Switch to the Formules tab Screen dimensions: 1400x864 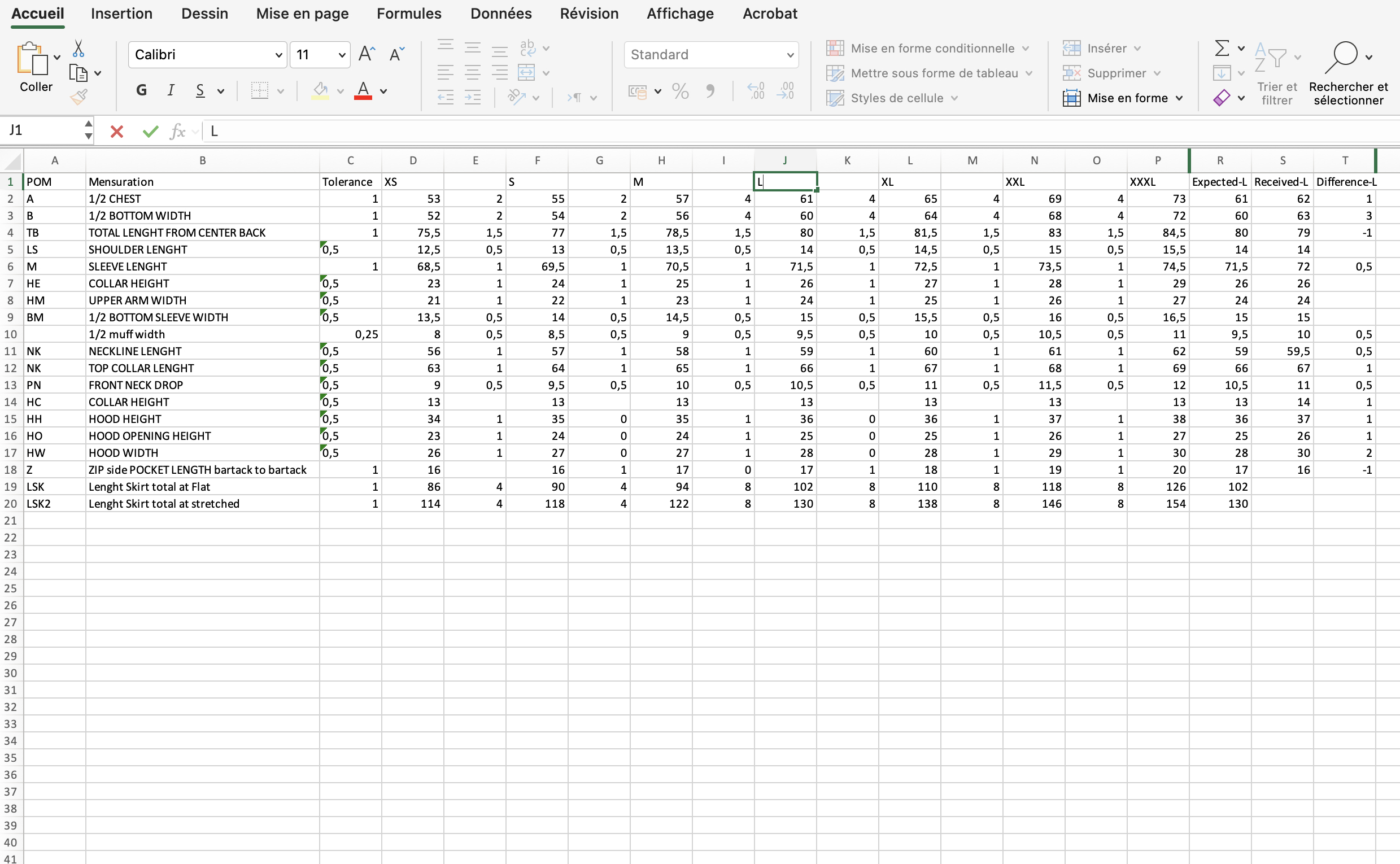pos(409,13)
